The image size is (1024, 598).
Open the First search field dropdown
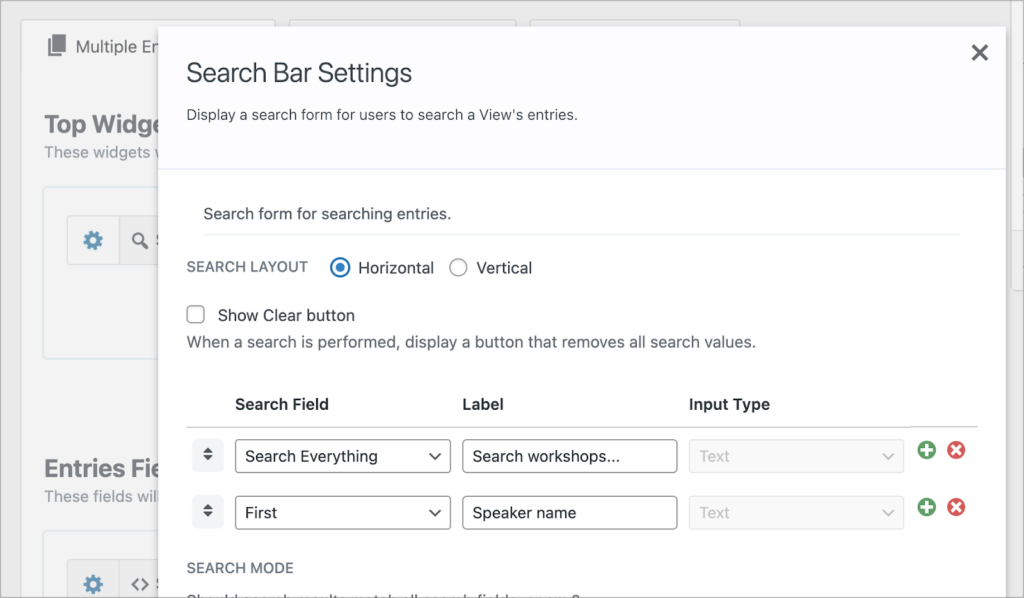[x=342, y=512]
